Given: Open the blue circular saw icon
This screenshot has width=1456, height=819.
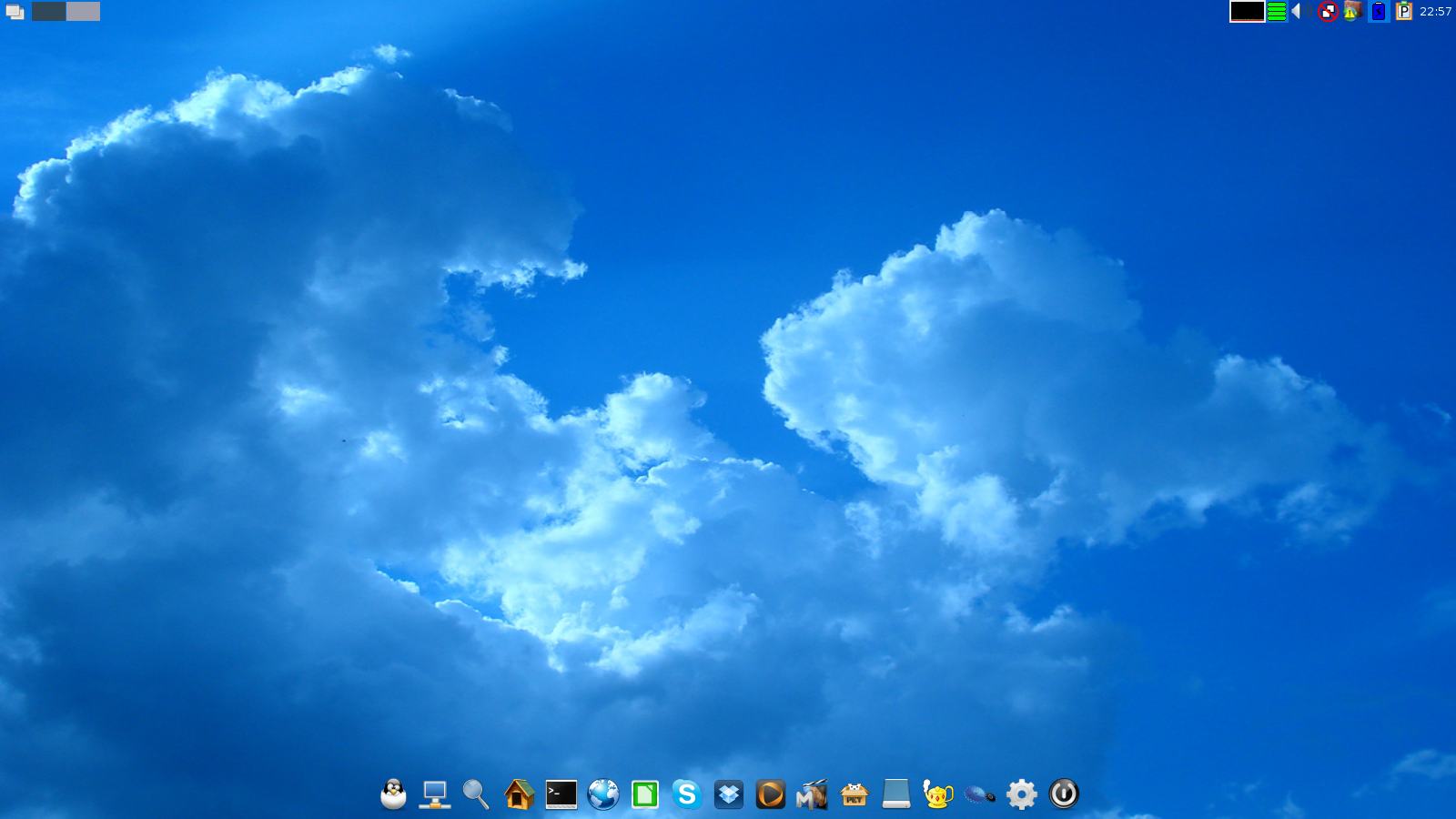Looking at the screenshot, I should (979, 794).
